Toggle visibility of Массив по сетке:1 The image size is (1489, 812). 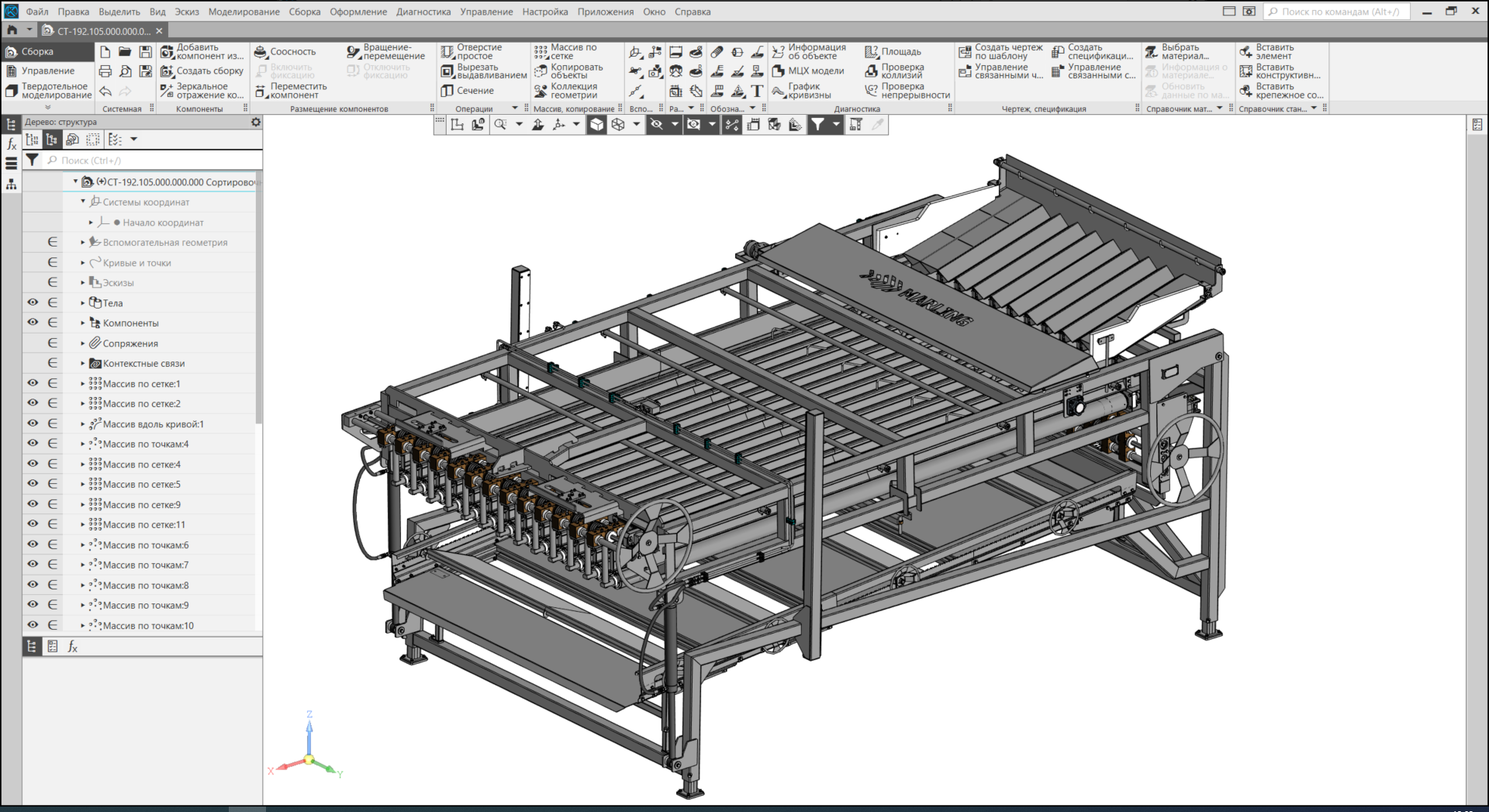[33, 383]
